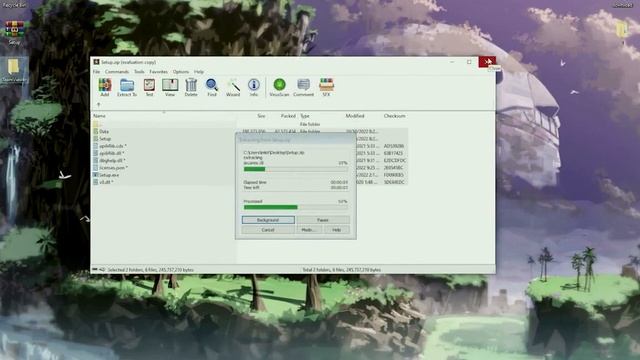
Task: Click the Mode... button in the extraction dialog
Action: point(309,230)
